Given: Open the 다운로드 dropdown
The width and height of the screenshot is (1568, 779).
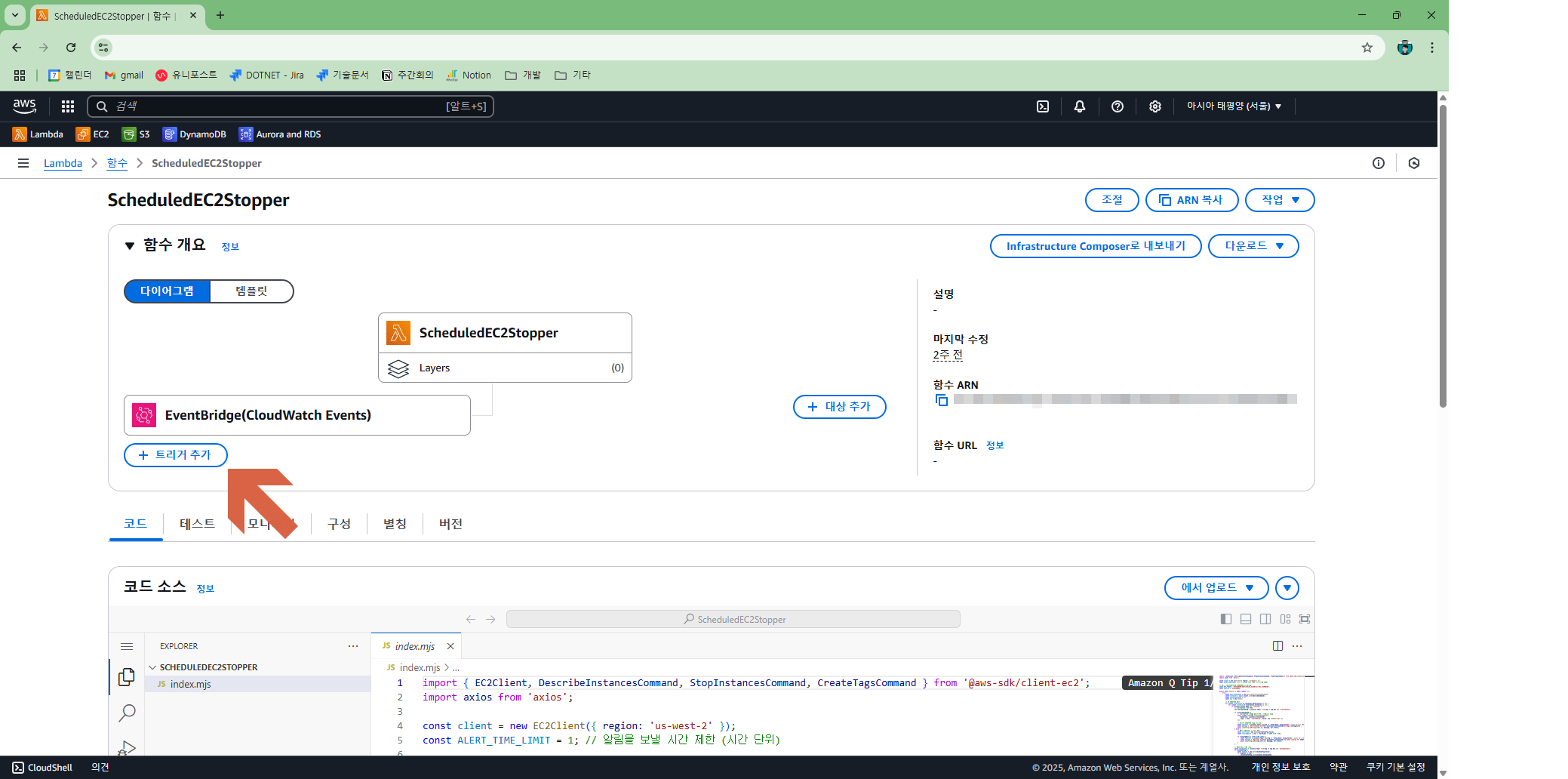Looking at the screenshot, I should click(1253, 246).
